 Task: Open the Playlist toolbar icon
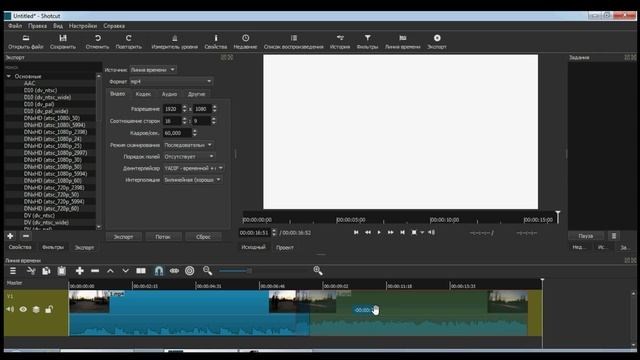coord(293,38)
